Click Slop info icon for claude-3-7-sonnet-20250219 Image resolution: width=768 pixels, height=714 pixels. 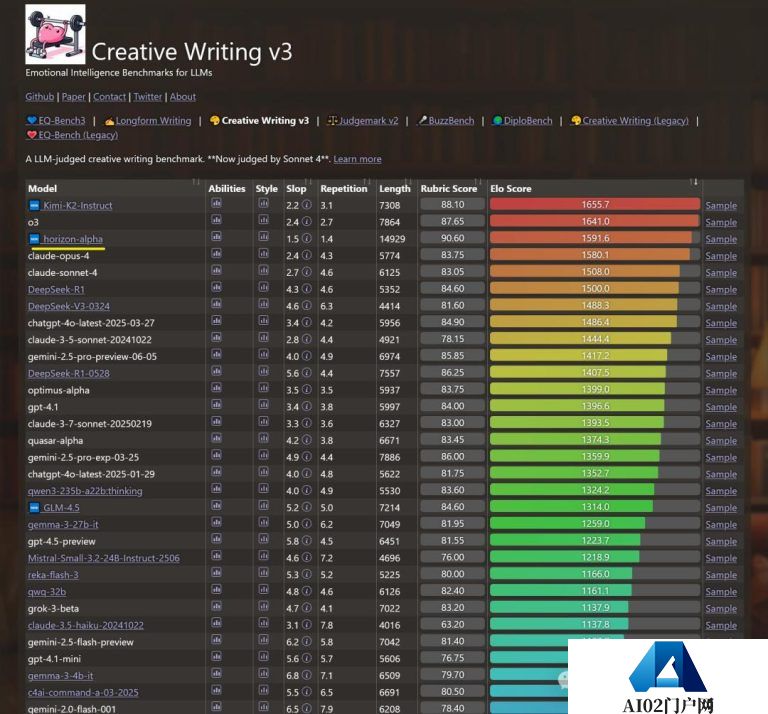[x=307, y=423]
